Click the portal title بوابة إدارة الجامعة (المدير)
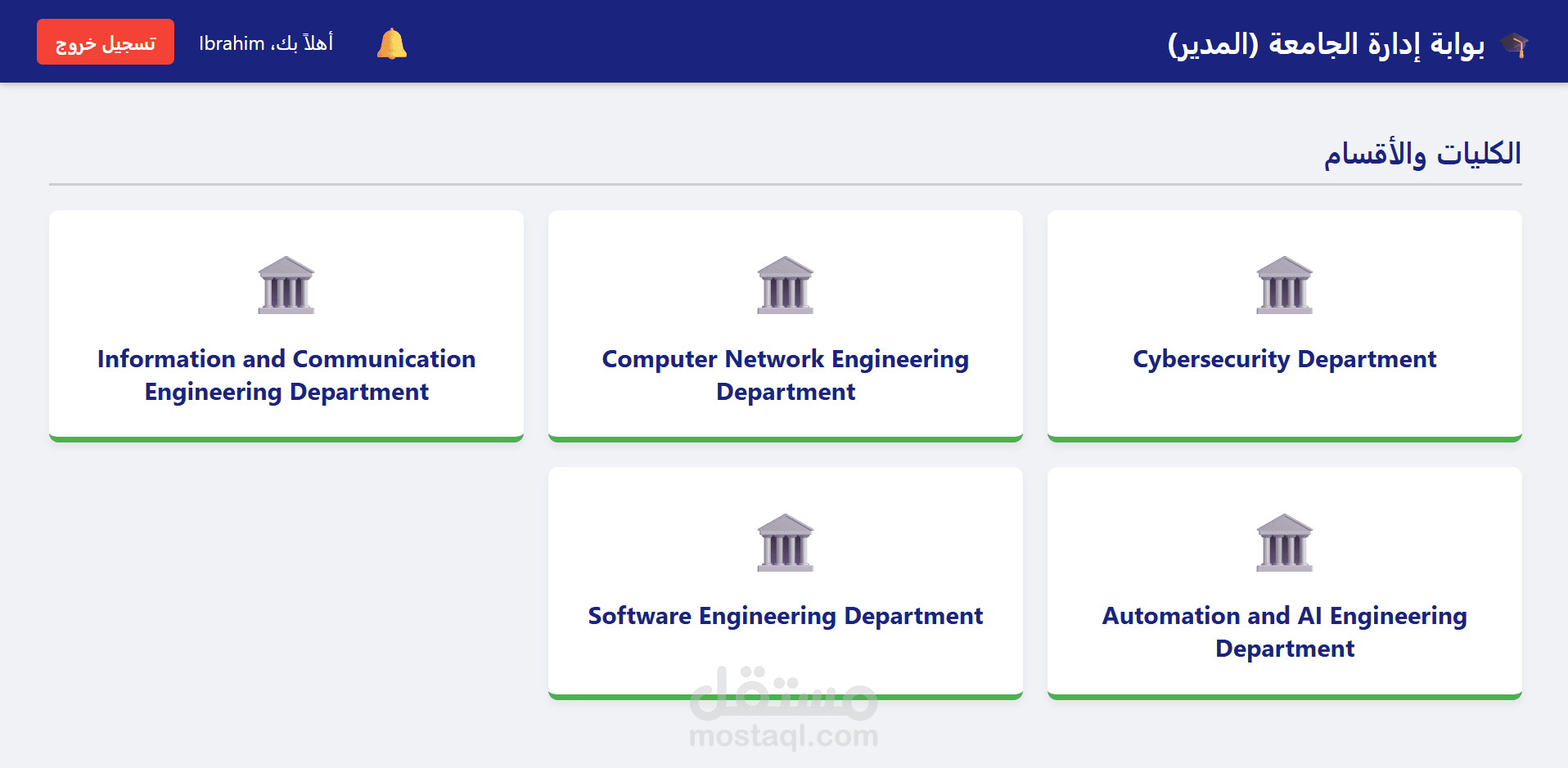 pyautogui.click(x=1326, y=44)
